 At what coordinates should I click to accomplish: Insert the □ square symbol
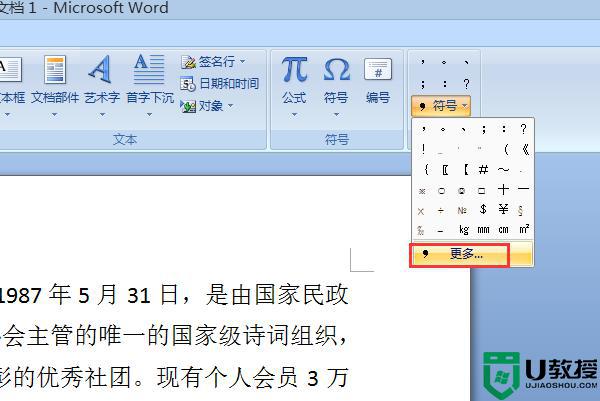coord(482,190)
